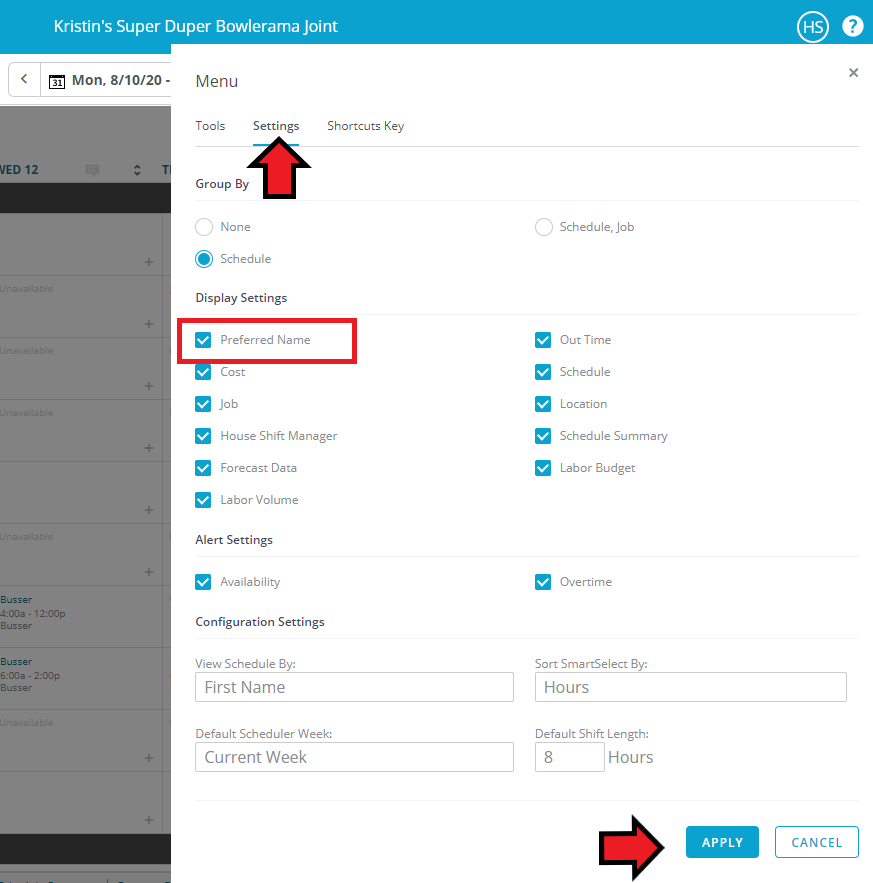Open the calendar date picker icon
This screenshot has height=883, width=873.
point(57,80)
